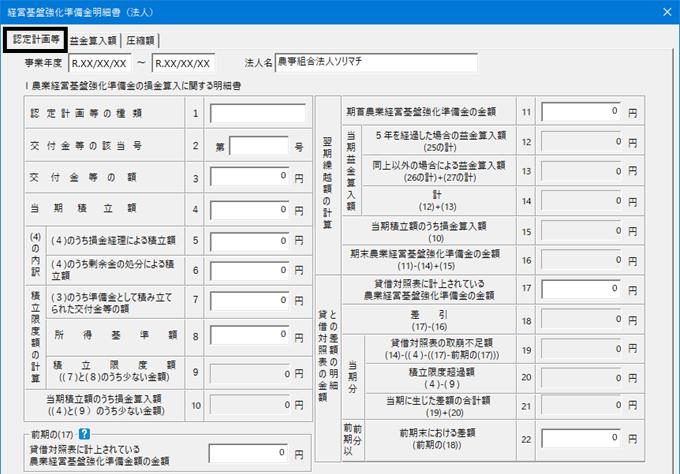
Task: Click the 事業年度 start date field
Action: [100, 63]
